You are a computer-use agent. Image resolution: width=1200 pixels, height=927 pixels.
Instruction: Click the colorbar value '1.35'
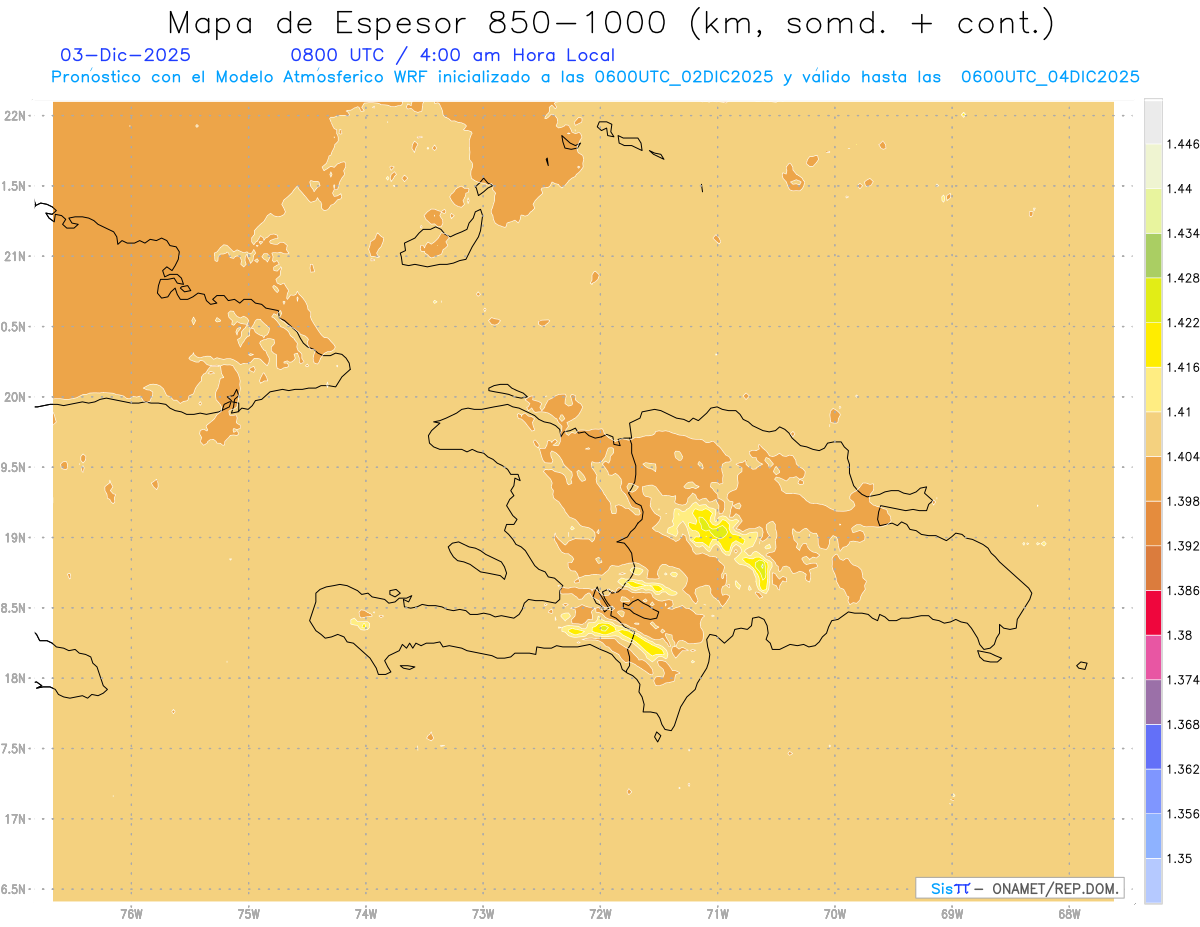tap(1179, 858)
